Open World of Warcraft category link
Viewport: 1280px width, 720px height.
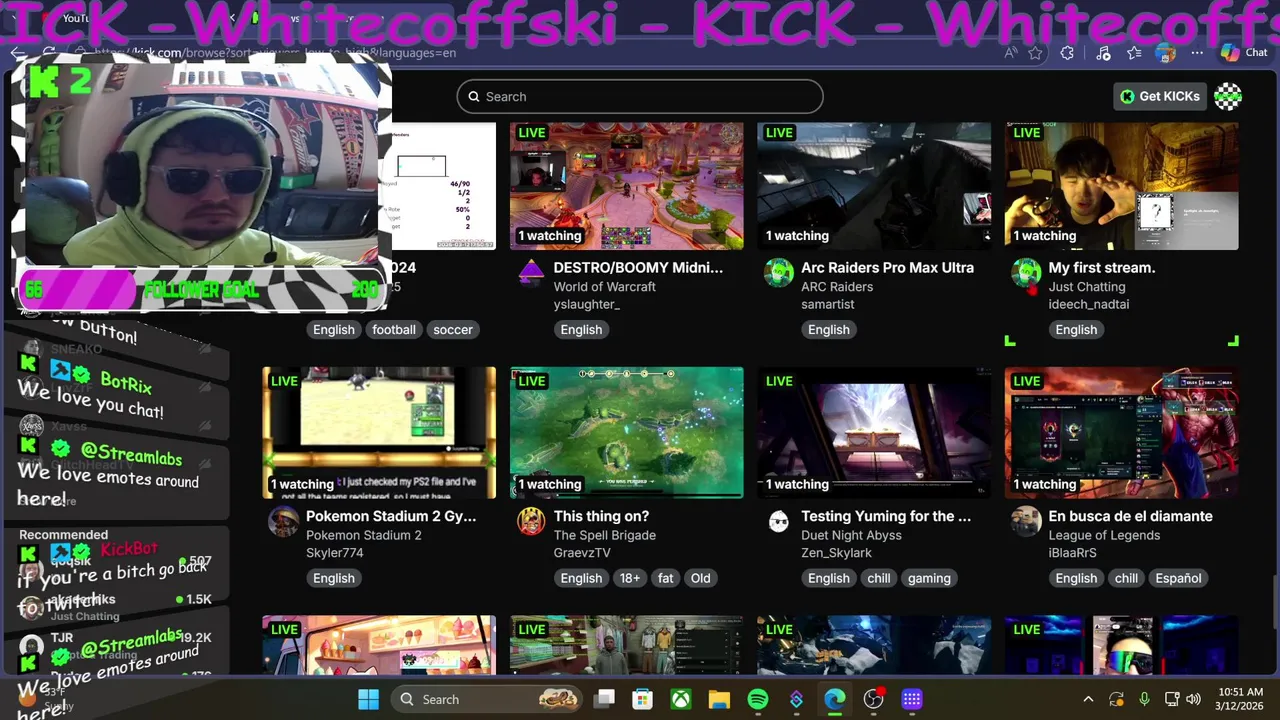click(605, 286)
